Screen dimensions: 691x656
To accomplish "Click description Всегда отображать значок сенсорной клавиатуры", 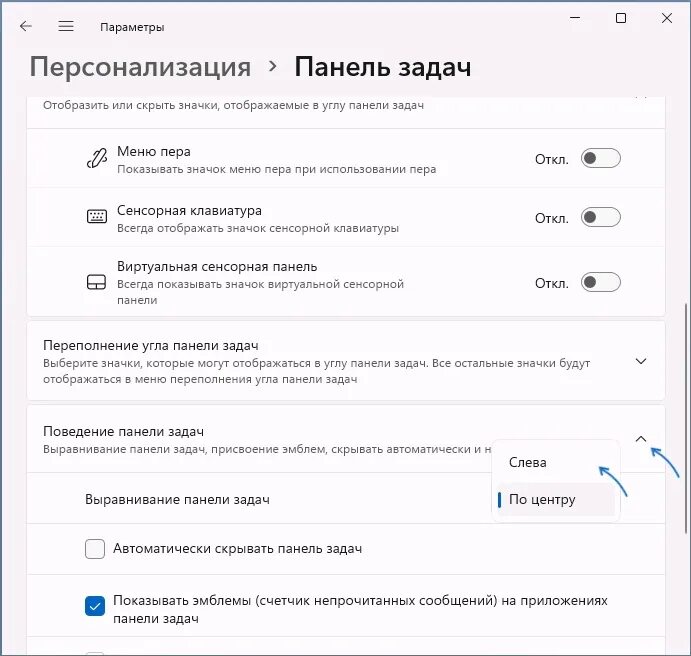I will pyautogui.click(x=258, y=228).
